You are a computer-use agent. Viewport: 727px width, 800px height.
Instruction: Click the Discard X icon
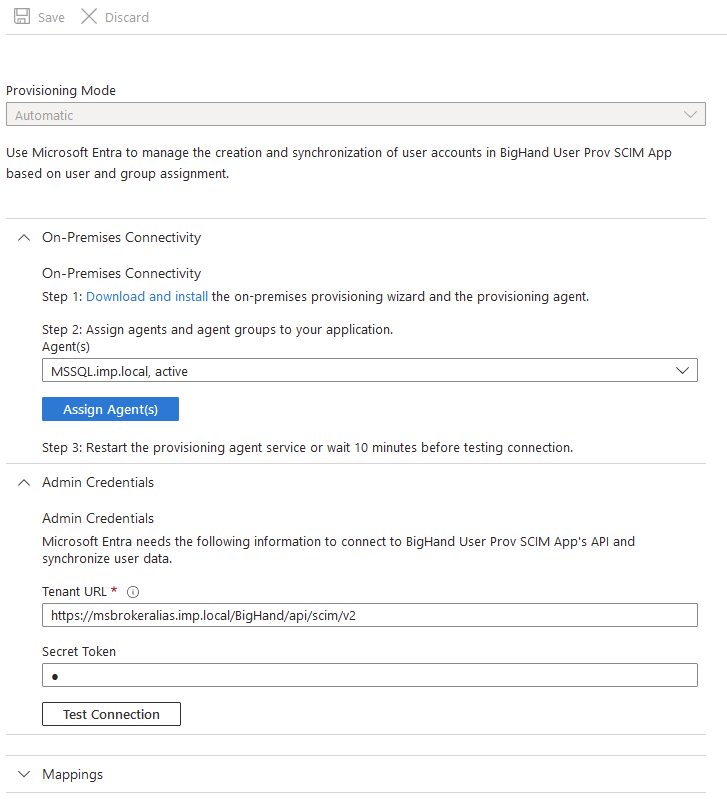point(88,16)
